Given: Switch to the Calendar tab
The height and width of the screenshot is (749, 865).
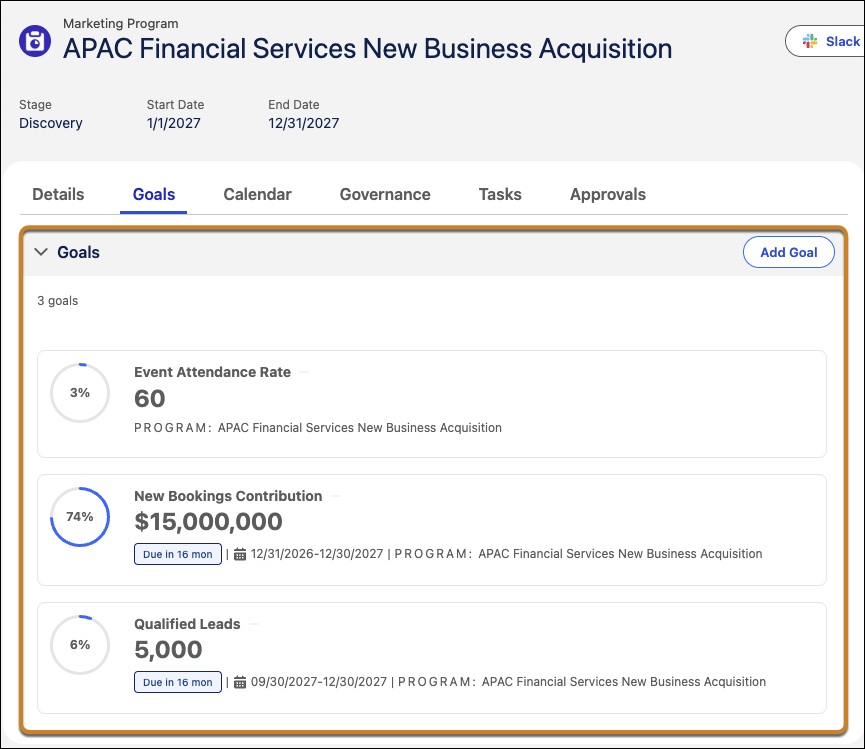Looking at the screenshot, I should click(x=257, y=194).
